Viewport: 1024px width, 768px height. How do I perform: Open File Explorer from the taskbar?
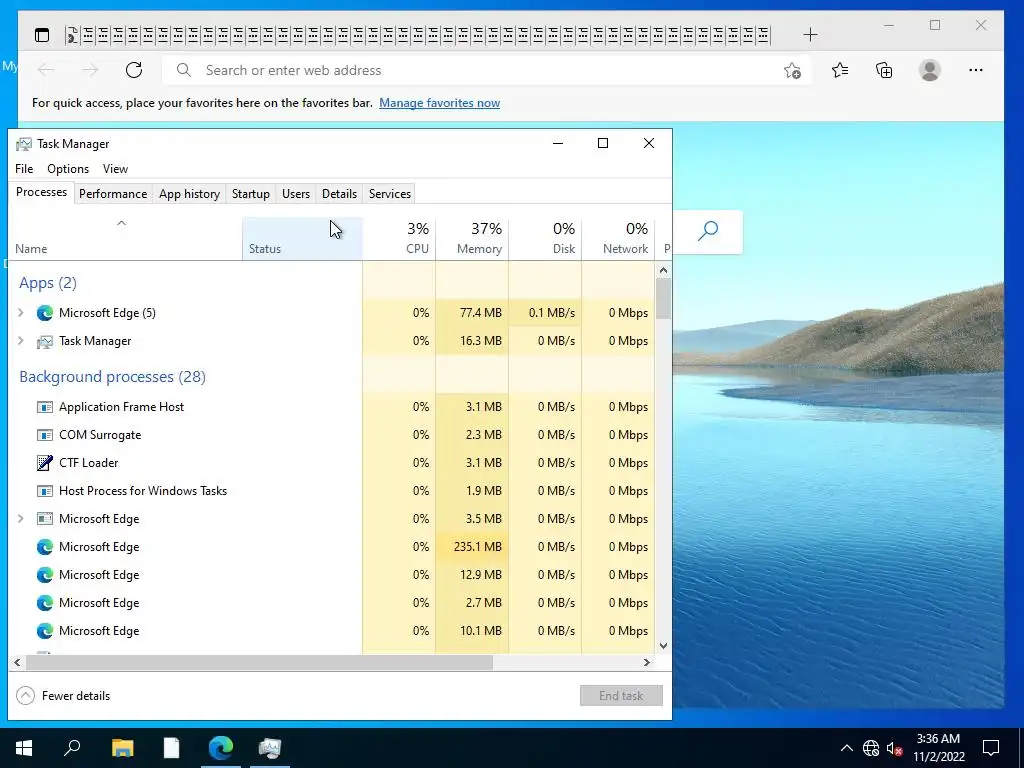point(122,748)
